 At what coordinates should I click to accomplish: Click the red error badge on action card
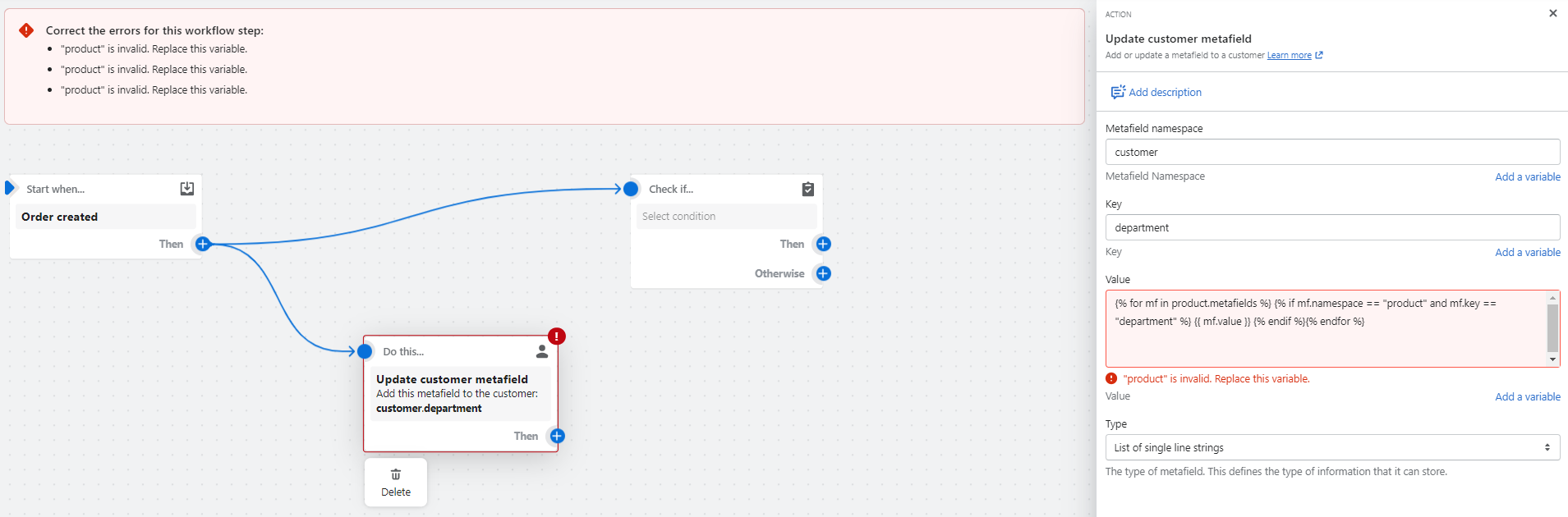tap(557, 336)
